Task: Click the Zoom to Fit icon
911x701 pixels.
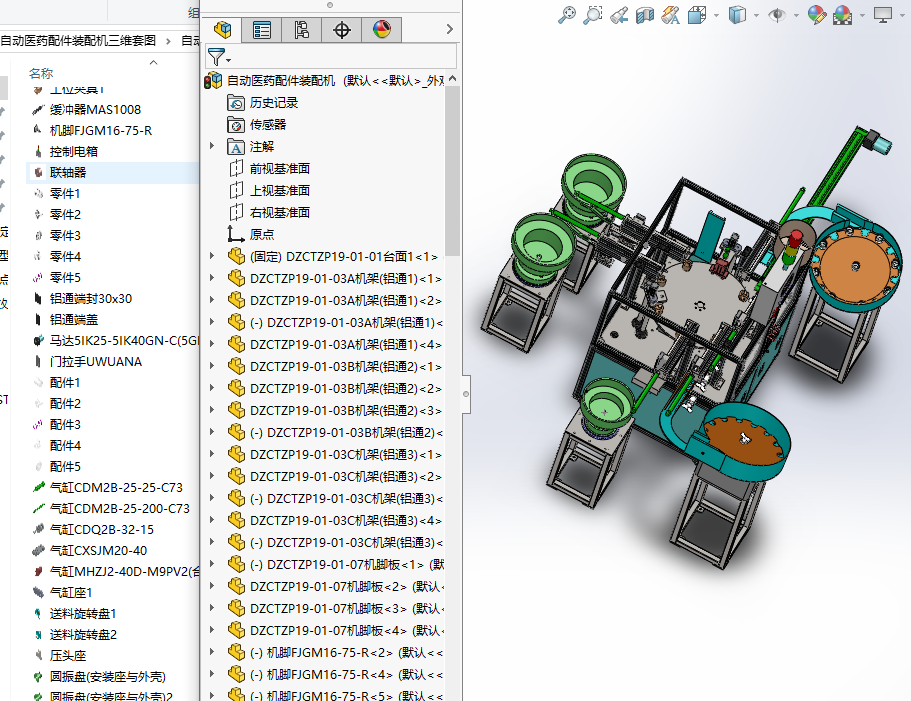Action: click(567, 14)
